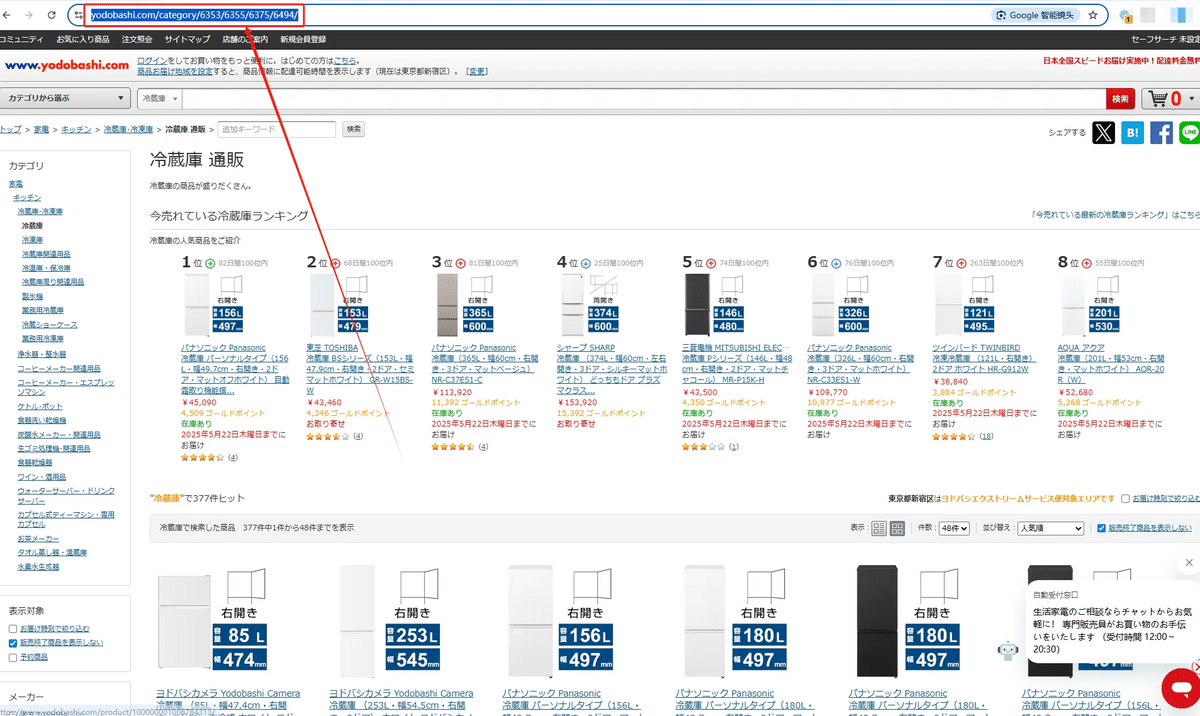Image resolution: width=1200 pixels, height=716 pixels.
Task: Open rank 2 TOSHIBA 153L product thumbnail
Action: point(339,306)
